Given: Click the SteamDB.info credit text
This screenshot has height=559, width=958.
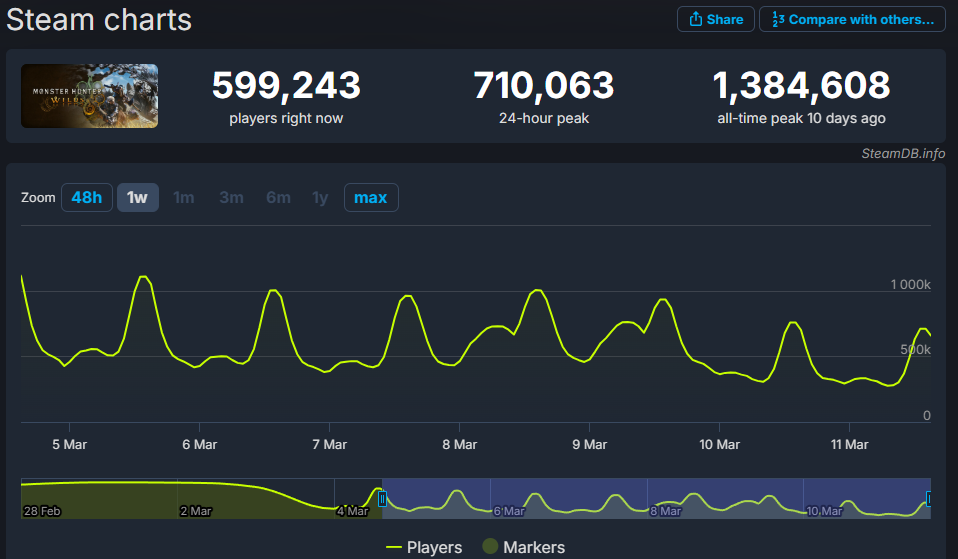Looking at the screenshot, I should point(903,153).
